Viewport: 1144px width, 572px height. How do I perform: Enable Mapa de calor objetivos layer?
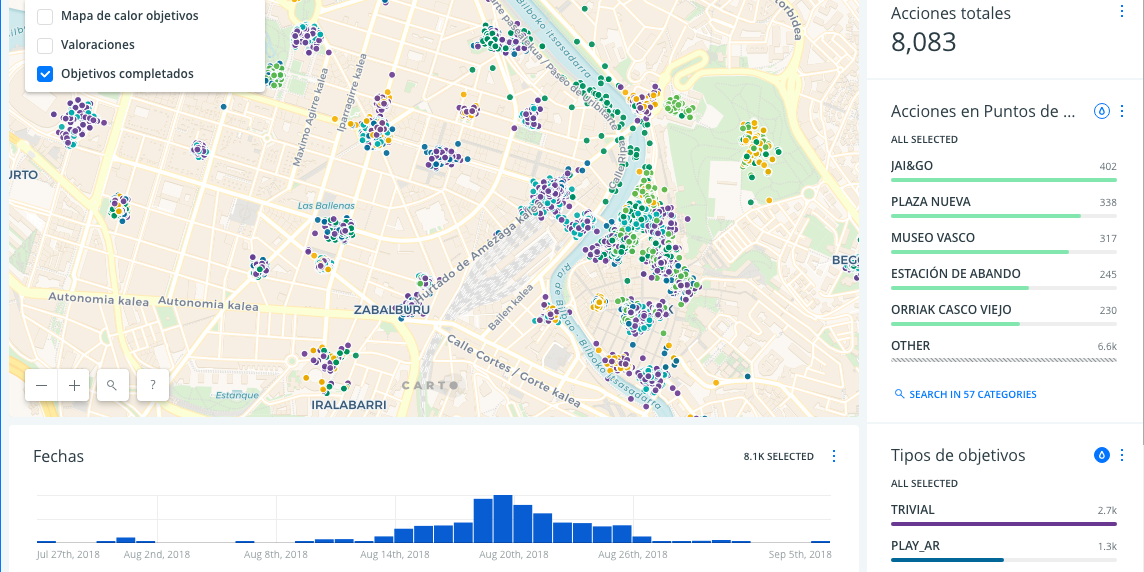45,17
